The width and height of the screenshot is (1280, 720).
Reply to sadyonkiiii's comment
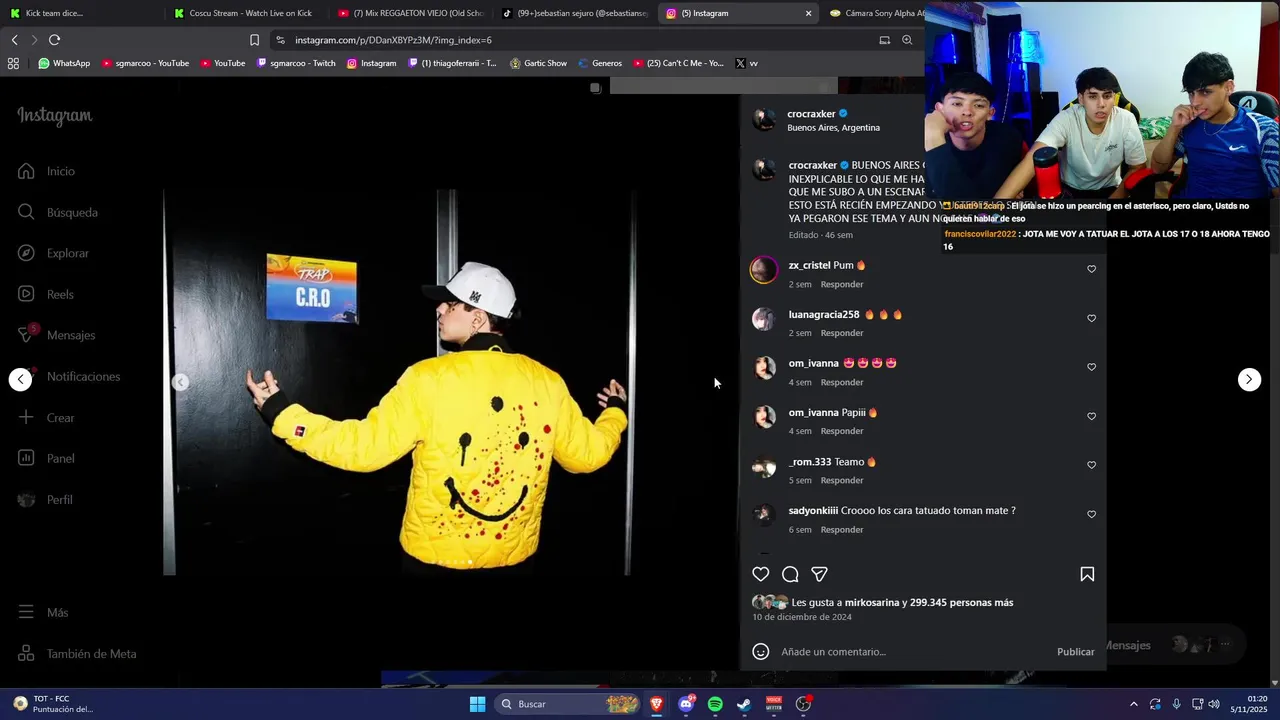pos(842,529)
